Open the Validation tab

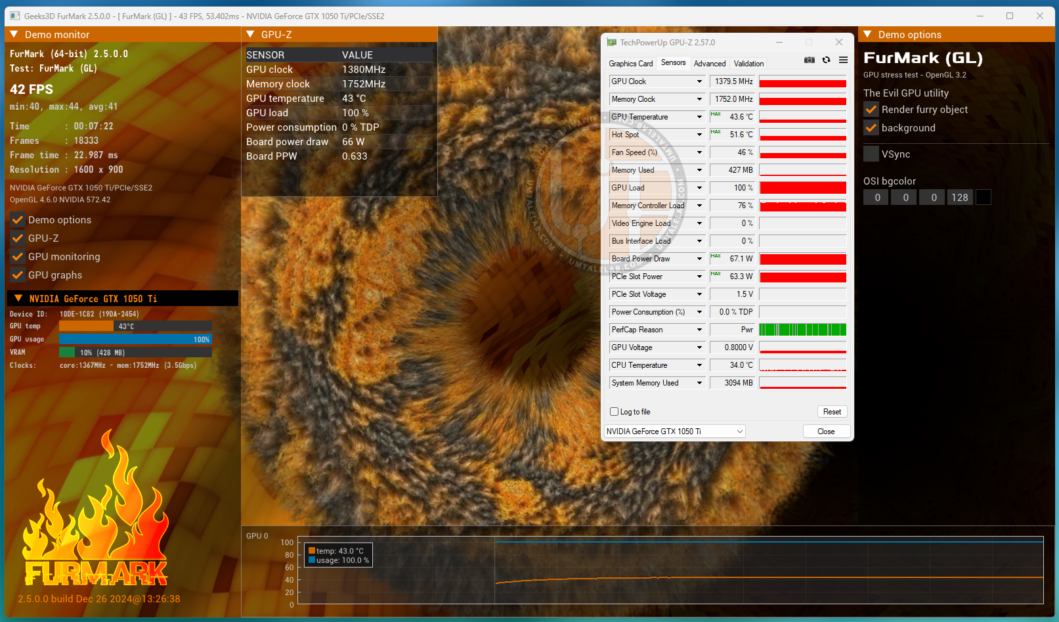(748, 63)
